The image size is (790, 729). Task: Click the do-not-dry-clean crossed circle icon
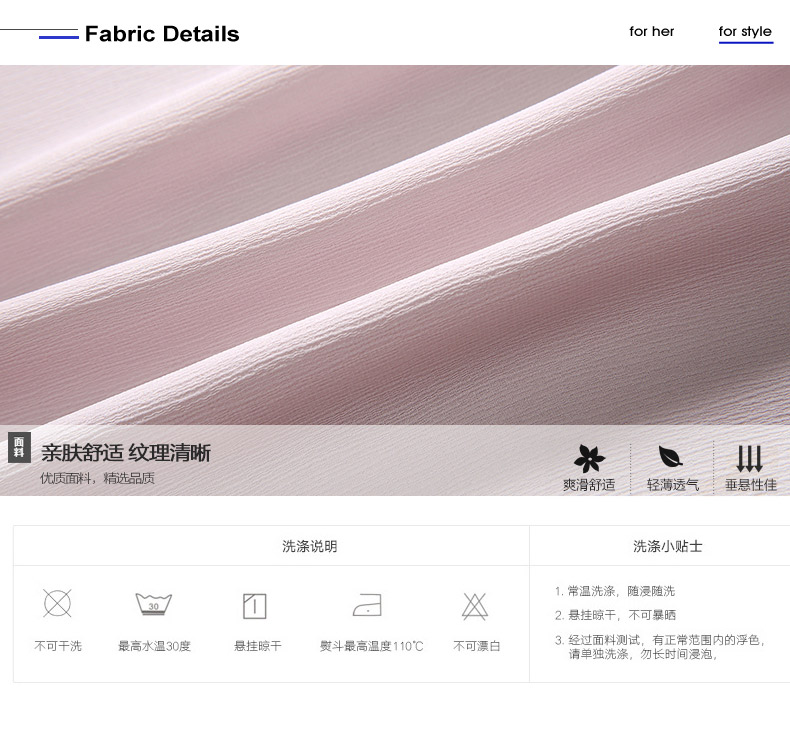tap(58, 604)
